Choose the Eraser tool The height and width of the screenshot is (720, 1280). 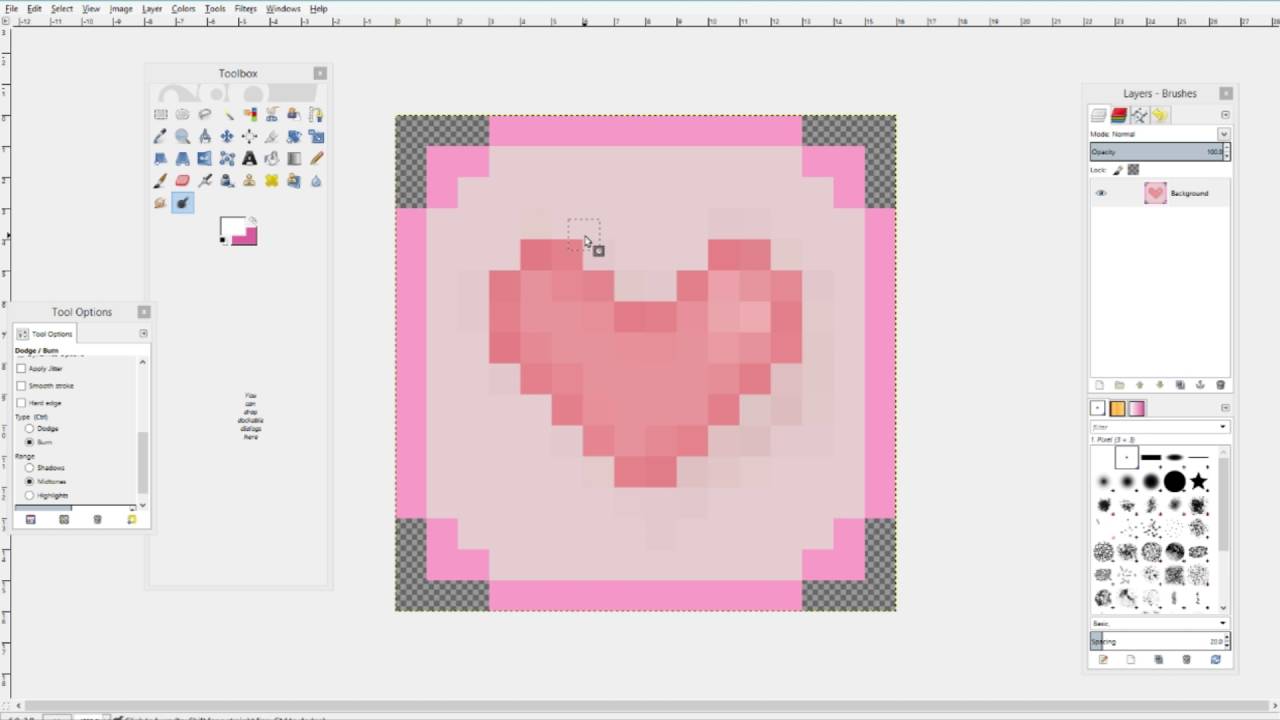point(182,180)
